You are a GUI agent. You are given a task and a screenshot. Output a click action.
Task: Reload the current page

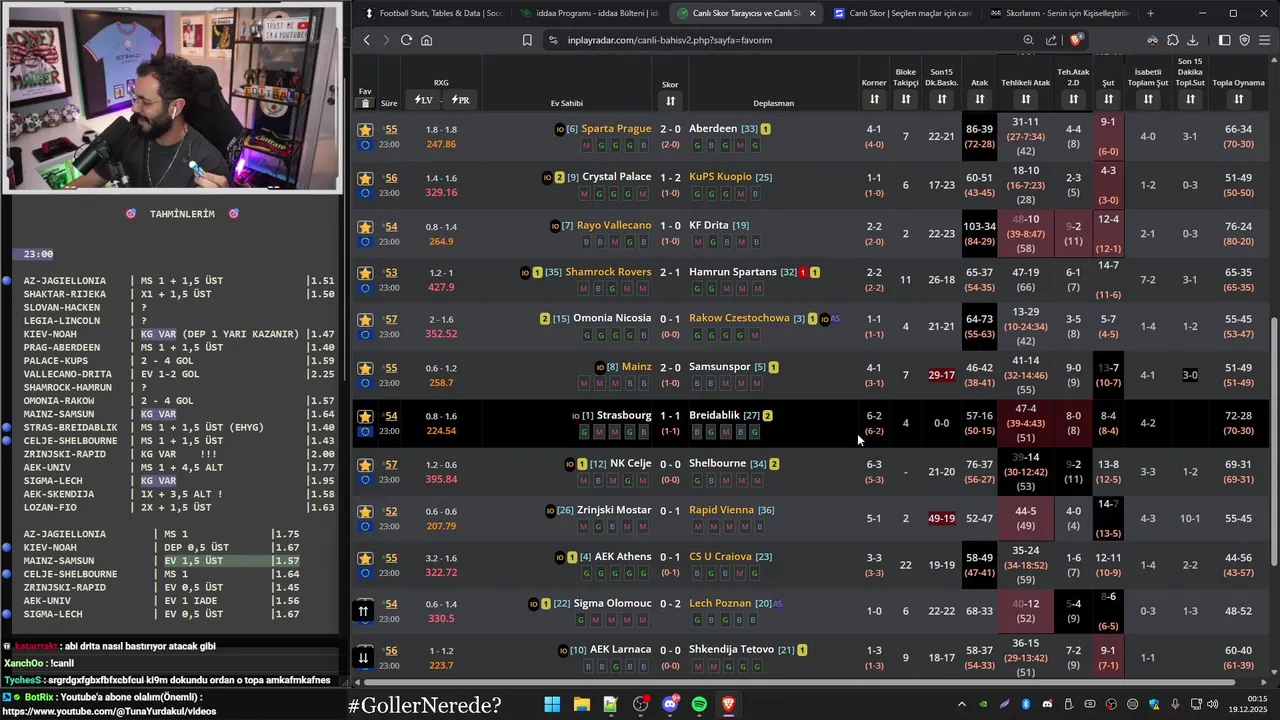(406, 40)
